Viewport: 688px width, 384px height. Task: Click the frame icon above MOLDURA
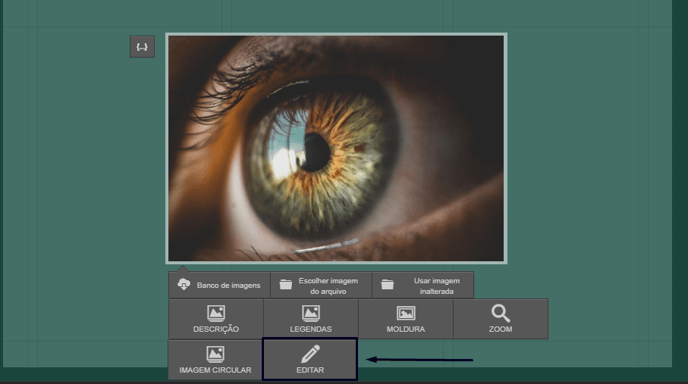click(x=406, y=313)
